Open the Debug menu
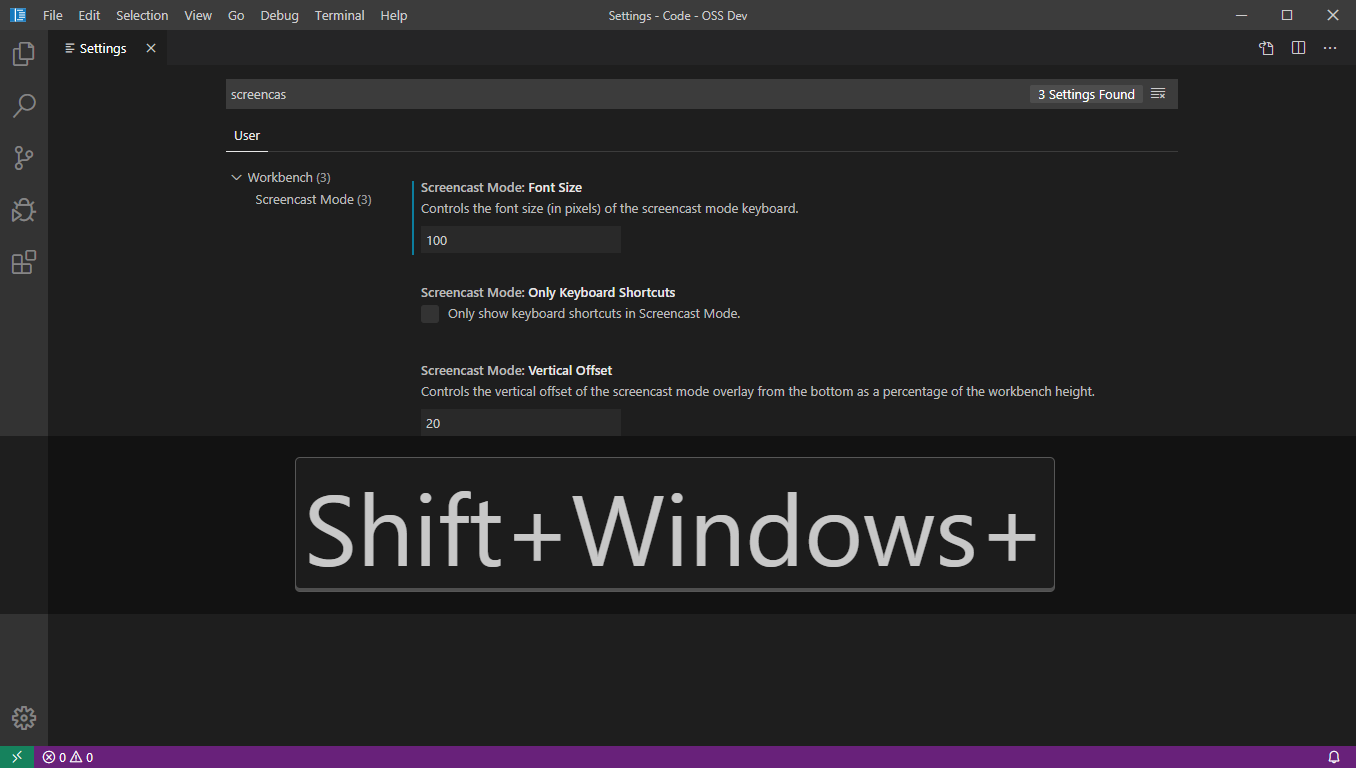Viewport: 1356px width, 768px height. click(x=279, y=15)
